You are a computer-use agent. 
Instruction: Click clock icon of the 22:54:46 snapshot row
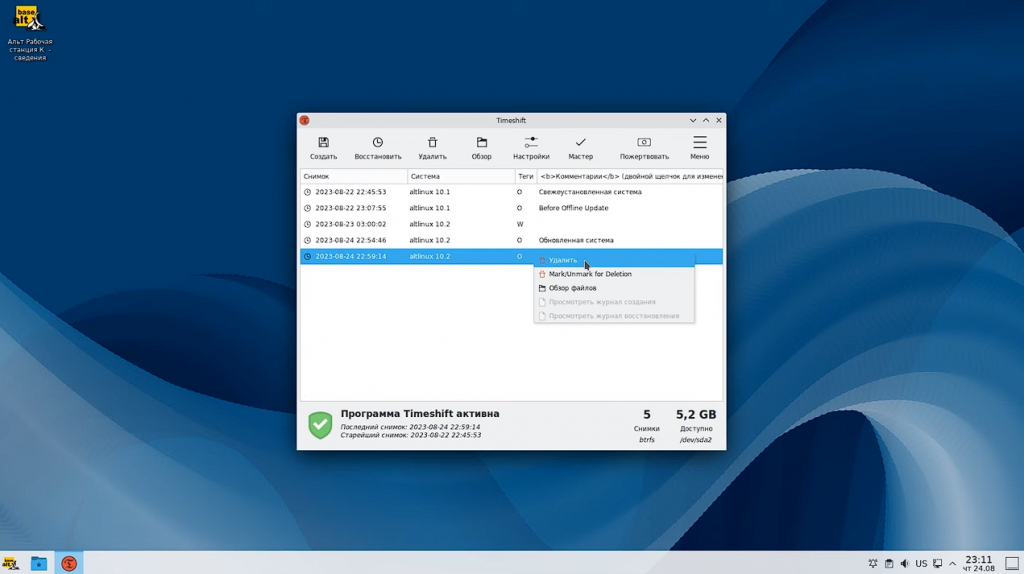point(308,240)
